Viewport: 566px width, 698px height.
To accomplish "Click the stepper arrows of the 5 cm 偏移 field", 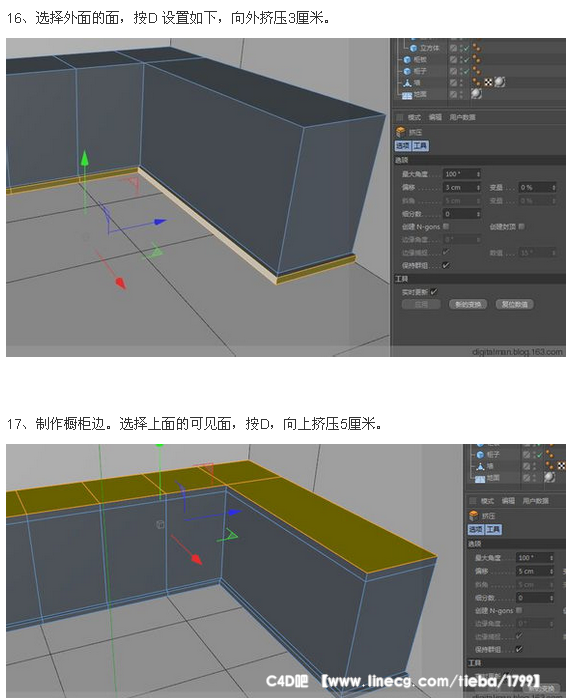I will [551, 571].
